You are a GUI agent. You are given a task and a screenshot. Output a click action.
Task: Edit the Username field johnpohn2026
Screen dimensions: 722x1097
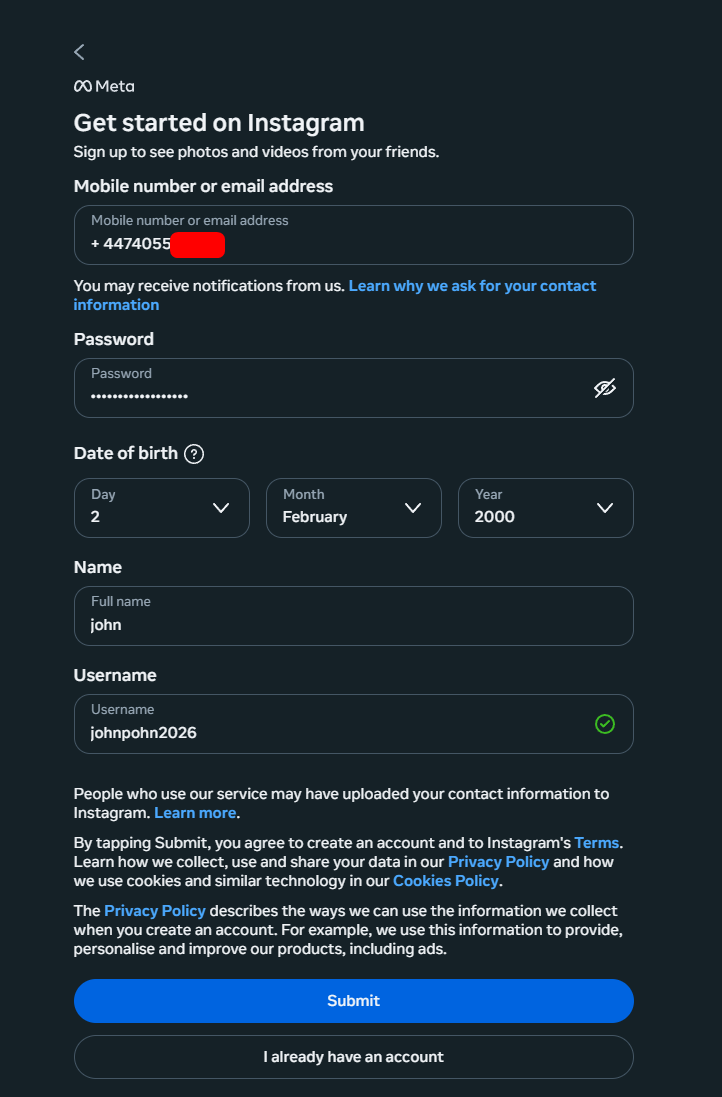pos(353,724)
